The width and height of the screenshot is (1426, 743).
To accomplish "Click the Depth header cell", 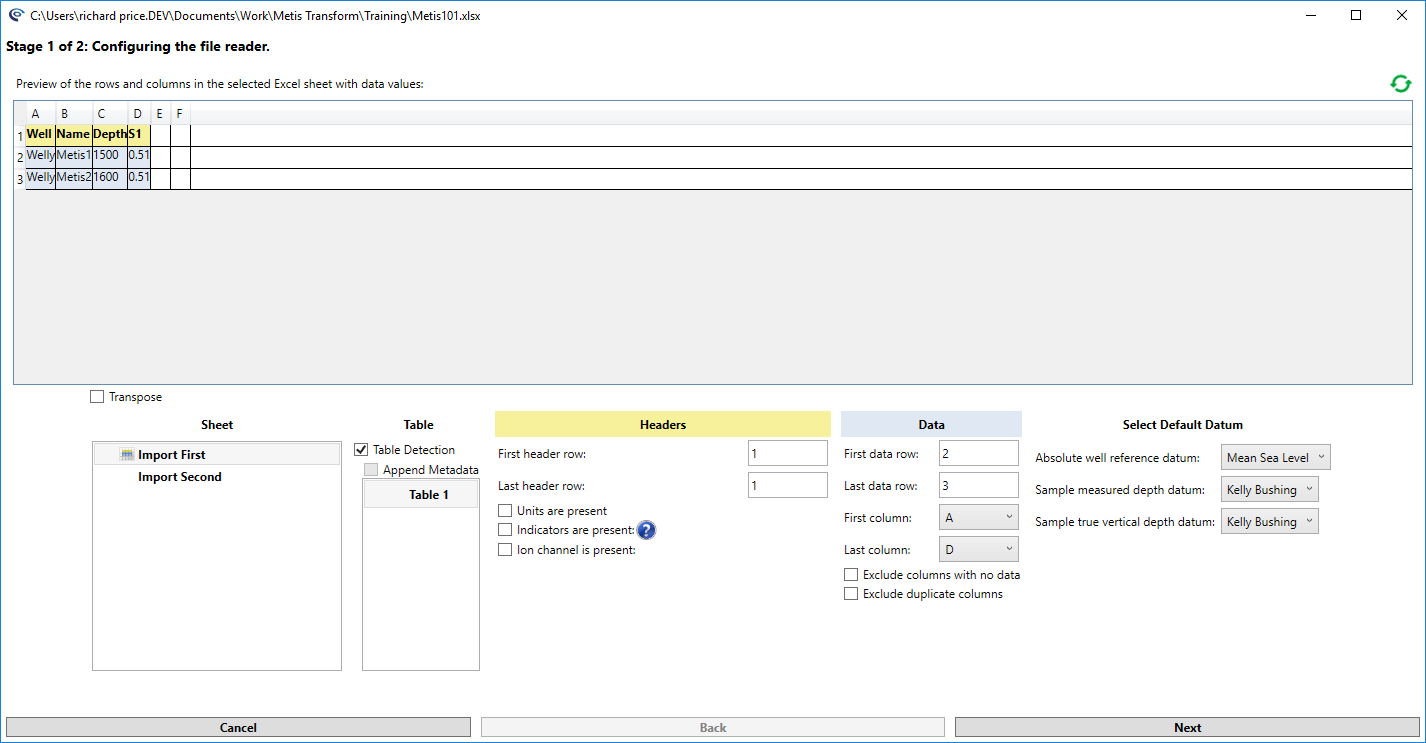I will (x=110, y=135).
